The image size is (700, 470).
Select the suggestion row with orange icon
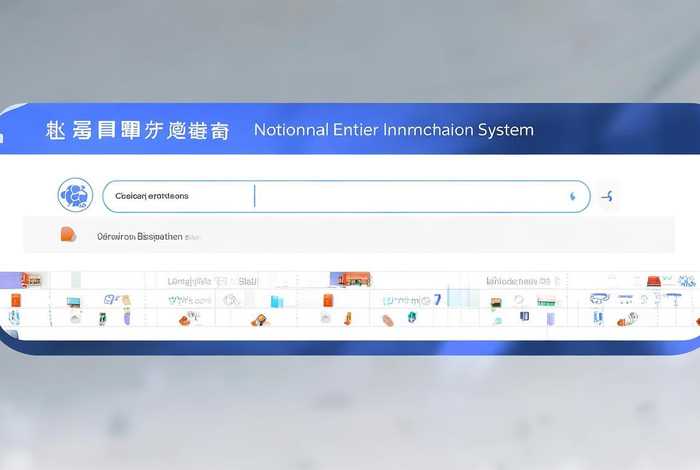tap(349, 235)
